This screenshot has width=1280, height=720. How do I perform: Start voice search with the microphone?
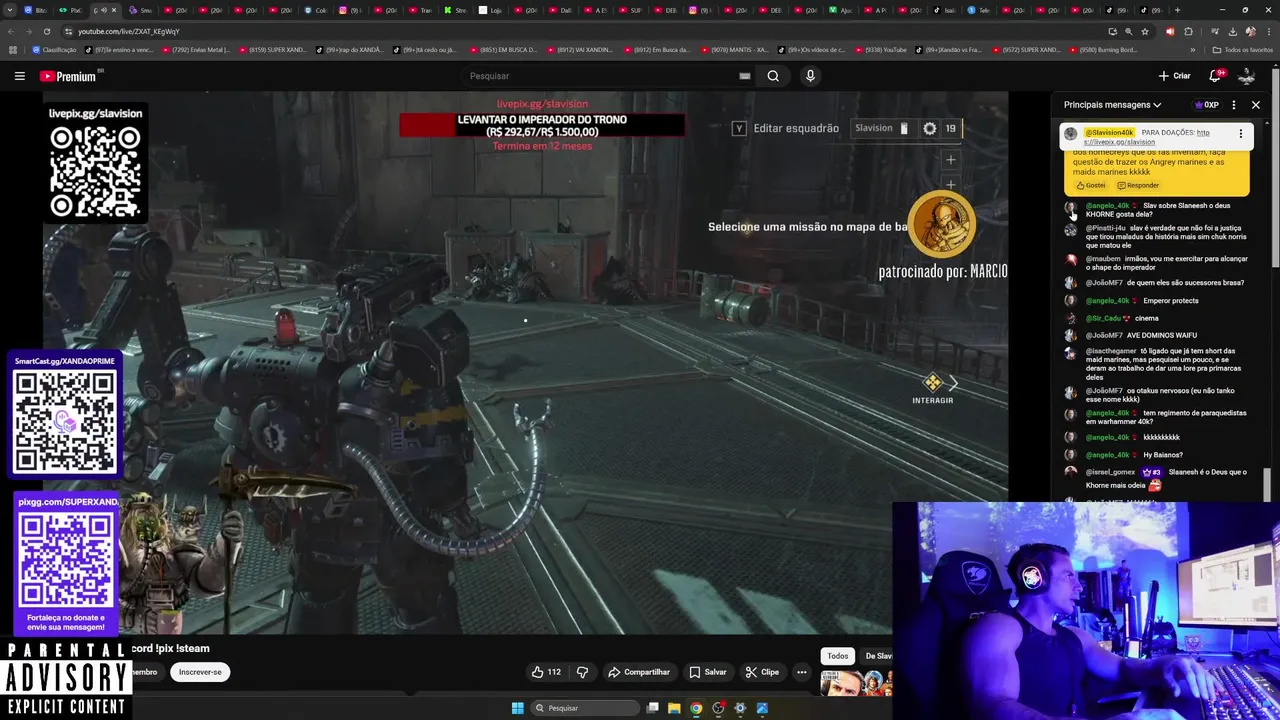click(x=810, y=76)
